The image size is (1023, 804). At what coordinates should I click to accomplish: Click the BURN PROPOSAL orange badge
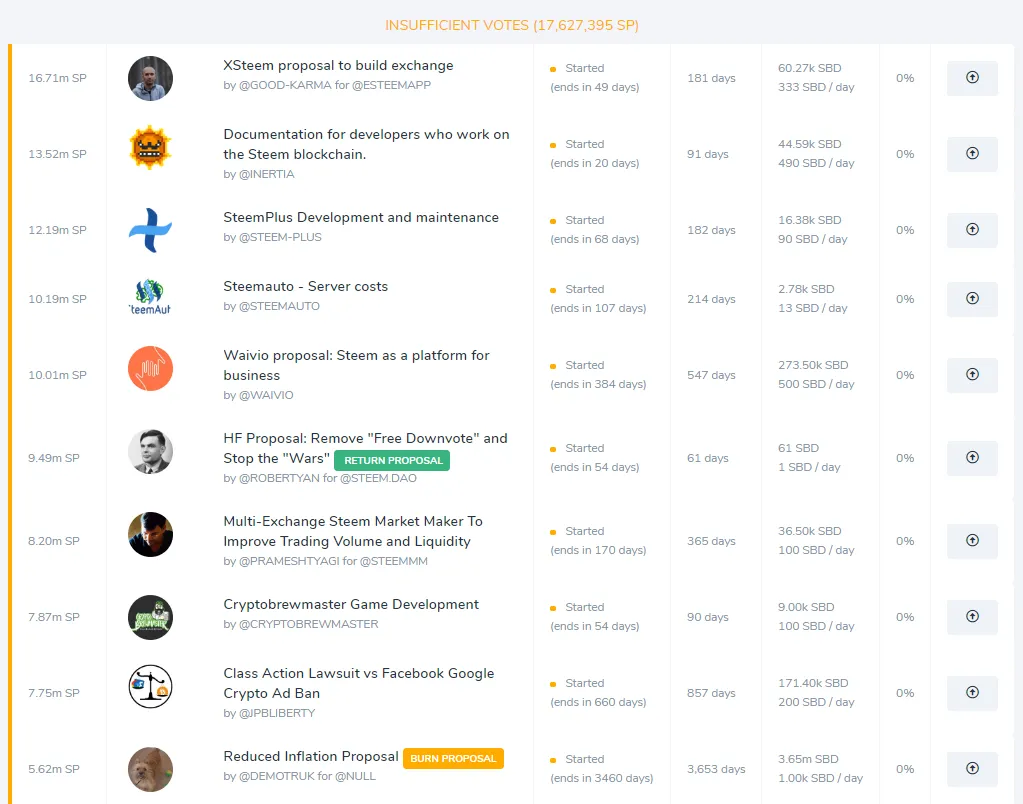(453, 758)
